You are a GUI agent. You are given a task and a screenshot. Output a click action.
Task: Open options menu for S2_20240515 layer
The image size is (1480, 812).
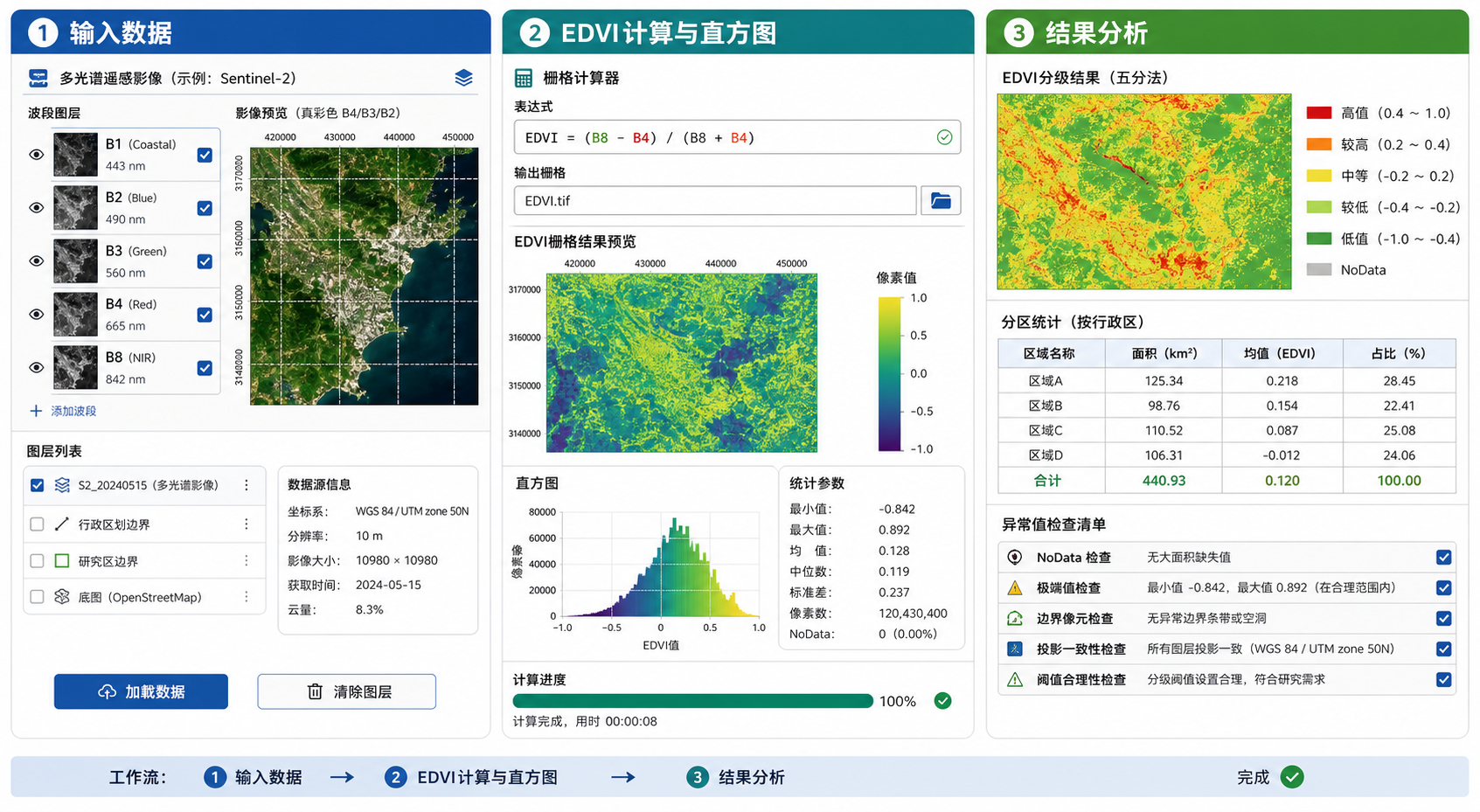coord(247,485)
